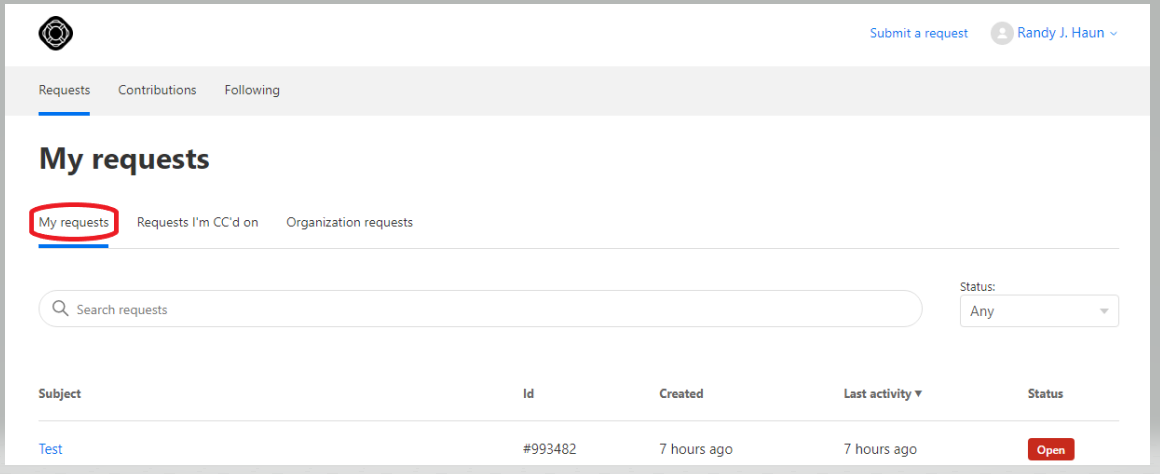1160x474 pixels.
Task: Focus the Search requests input field
Action: pos(480,308)
